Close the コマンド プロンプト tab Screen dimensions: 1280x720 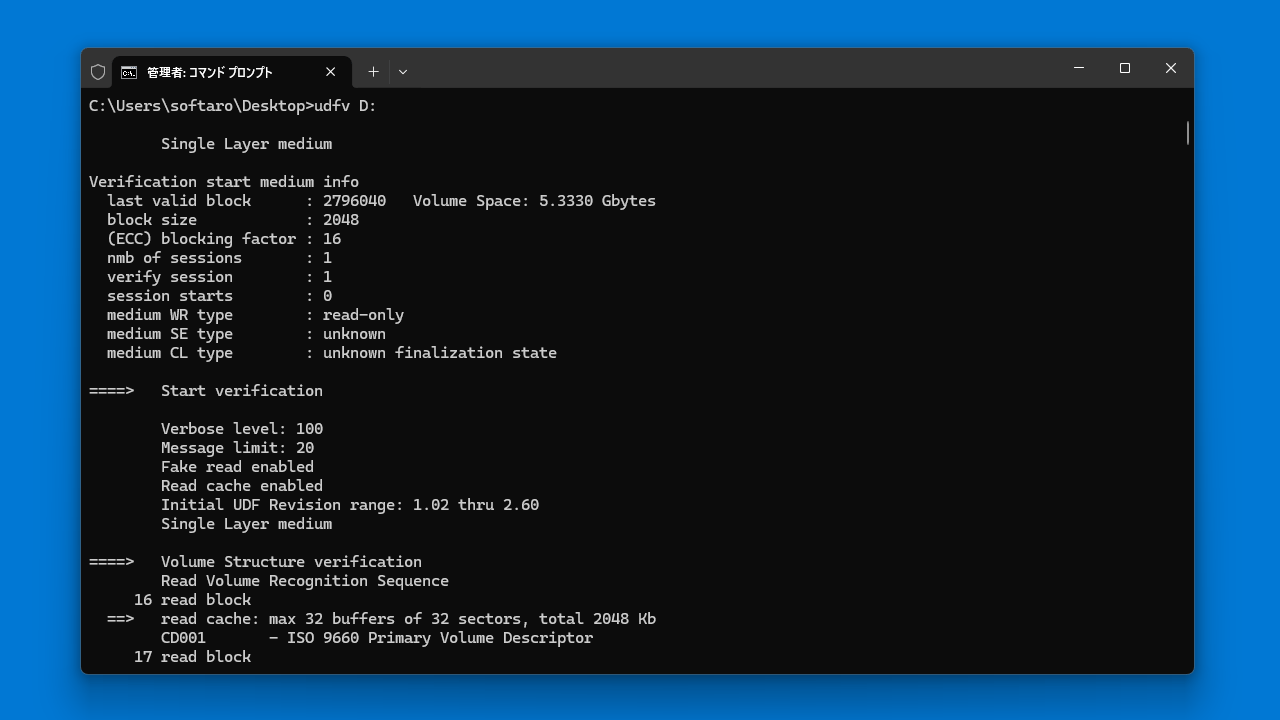[x=331, y=72]
